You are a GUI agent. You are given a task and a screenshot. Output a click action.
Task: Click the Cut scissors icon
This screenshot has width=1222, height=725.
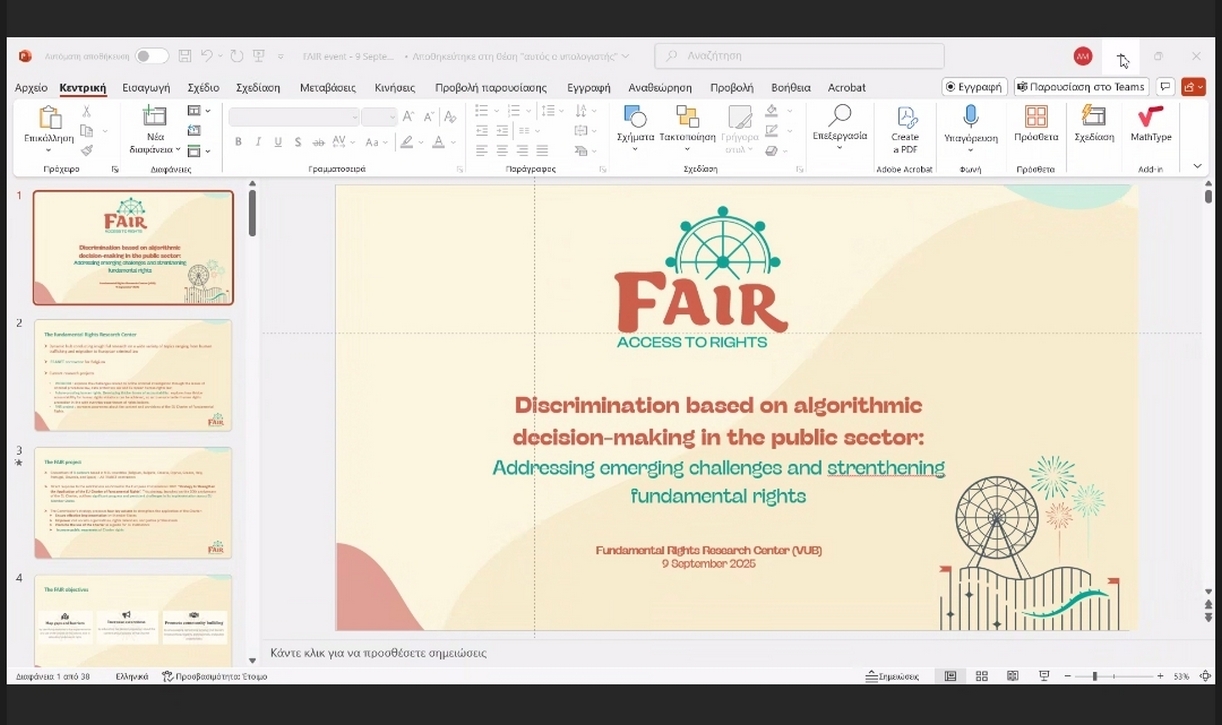tap(86, 112)
